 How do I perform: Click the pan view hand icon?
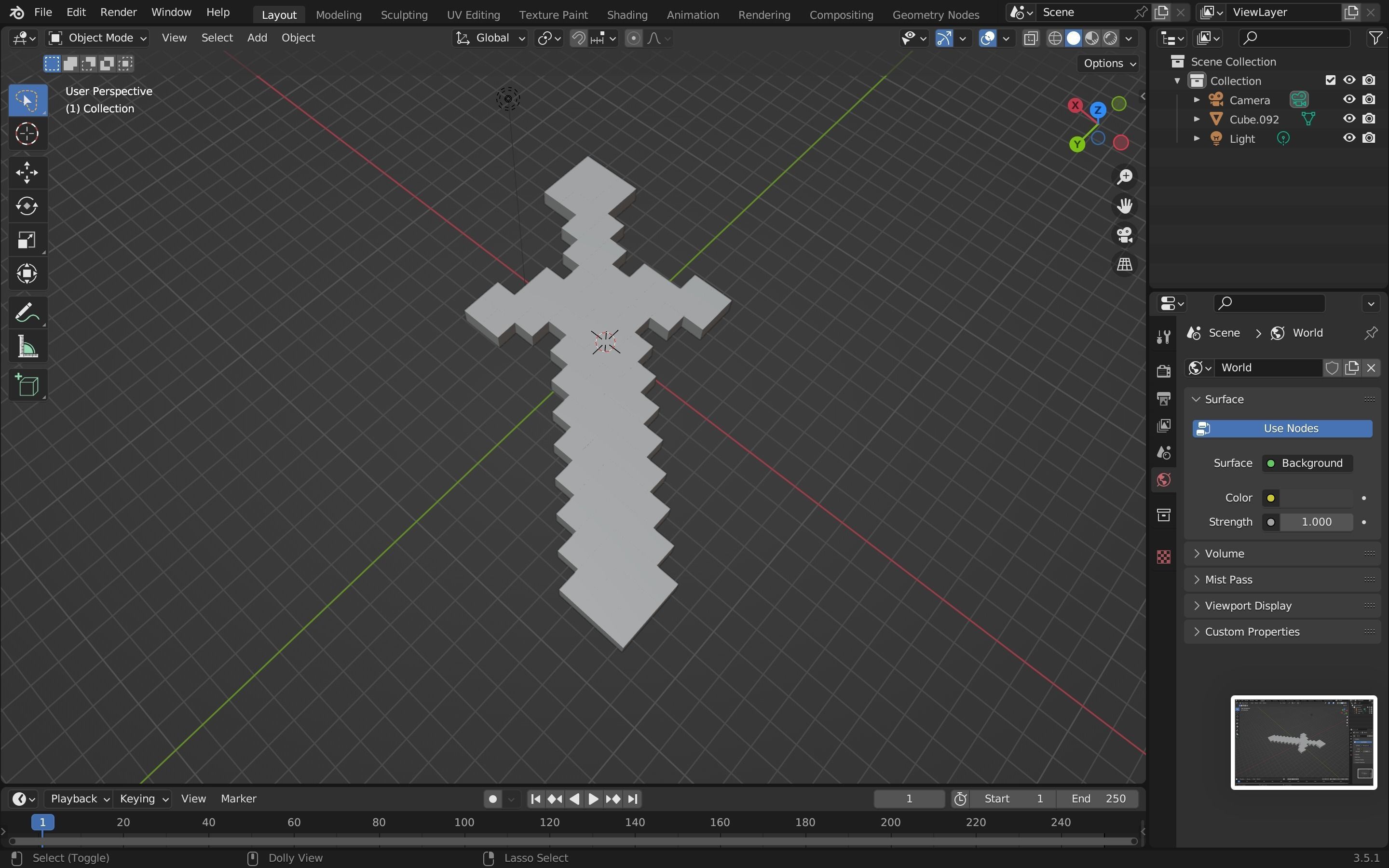1124,206
